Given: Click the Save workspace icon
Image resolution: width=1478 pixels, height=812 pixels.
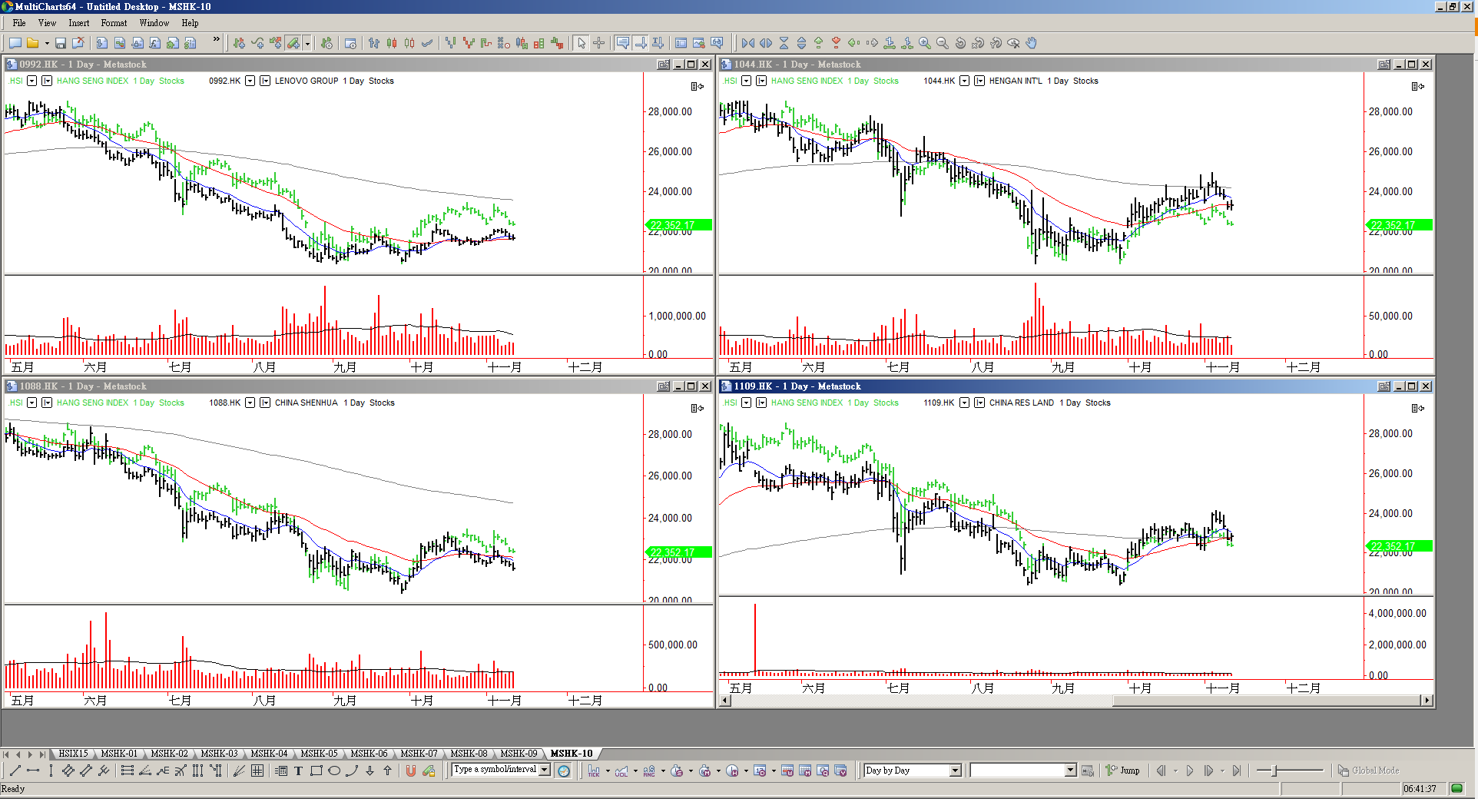Looking at the screenshot, I should tap(61, 43).
